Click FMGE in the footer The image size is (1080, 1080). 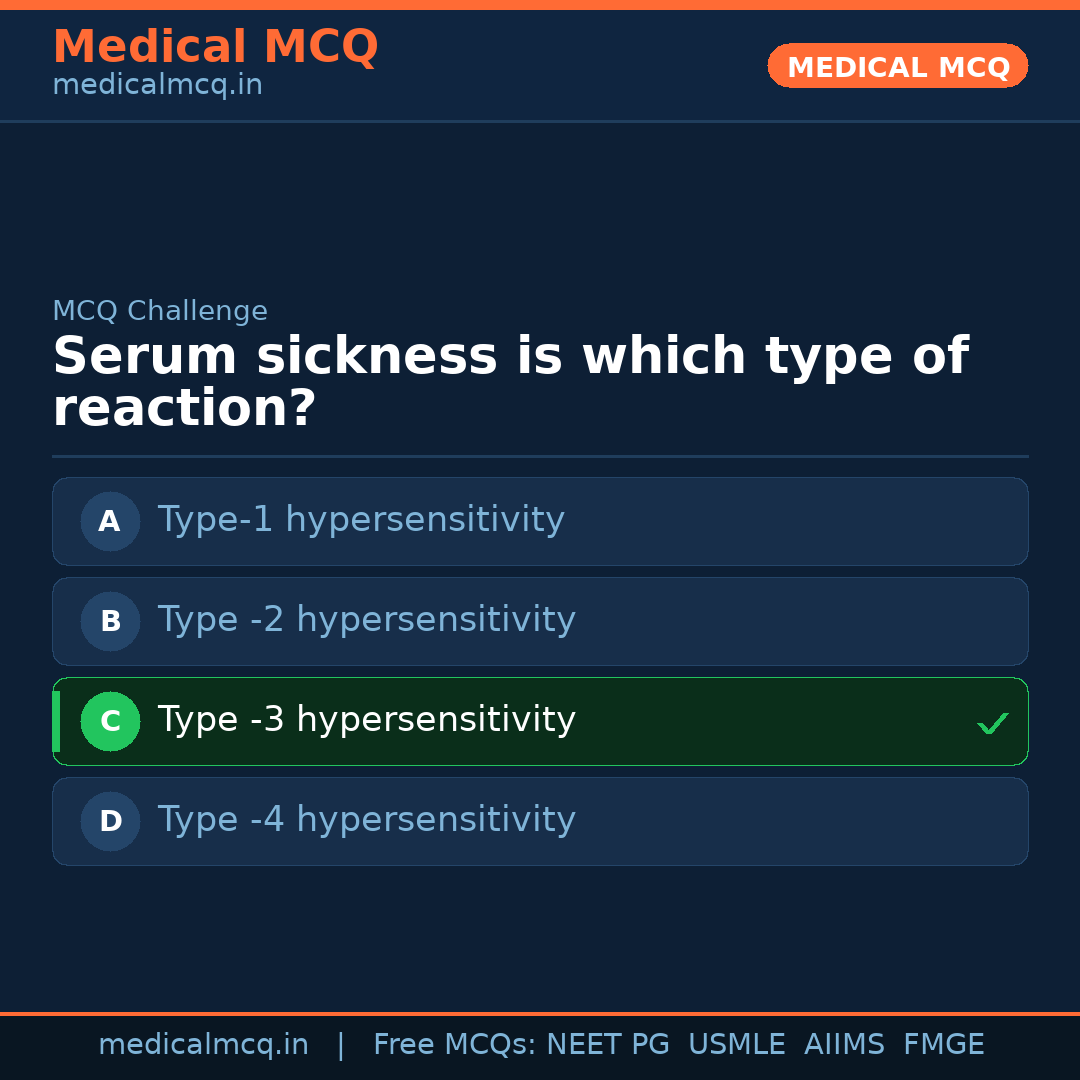click(x=943, y=1045)
